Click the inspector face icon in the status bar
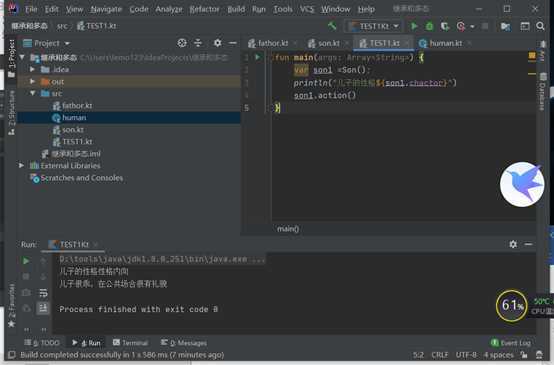The width and height of the screenshot is (554, 365). point(539,355)
